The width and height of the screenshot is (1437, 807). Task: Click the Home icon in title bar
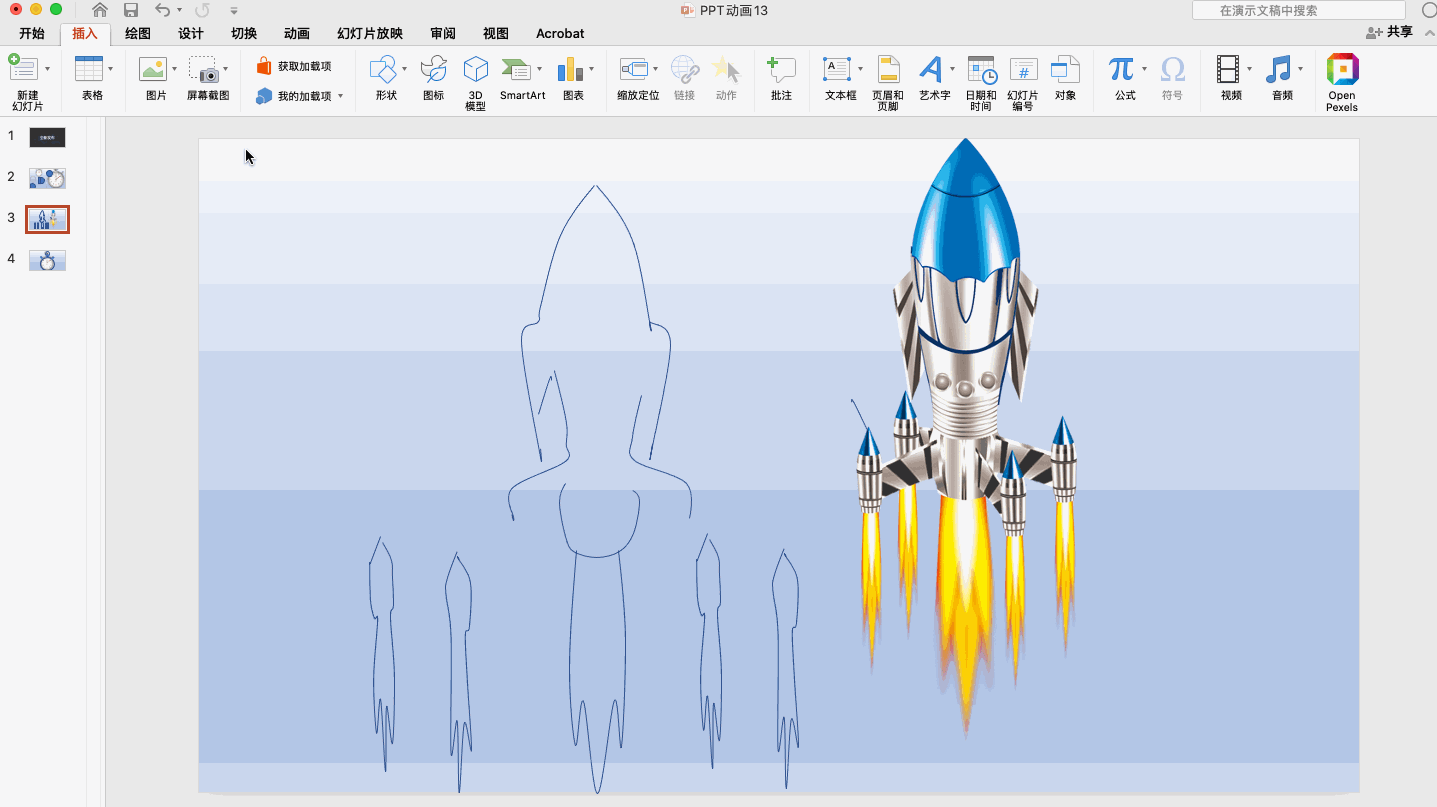point(100,10)
